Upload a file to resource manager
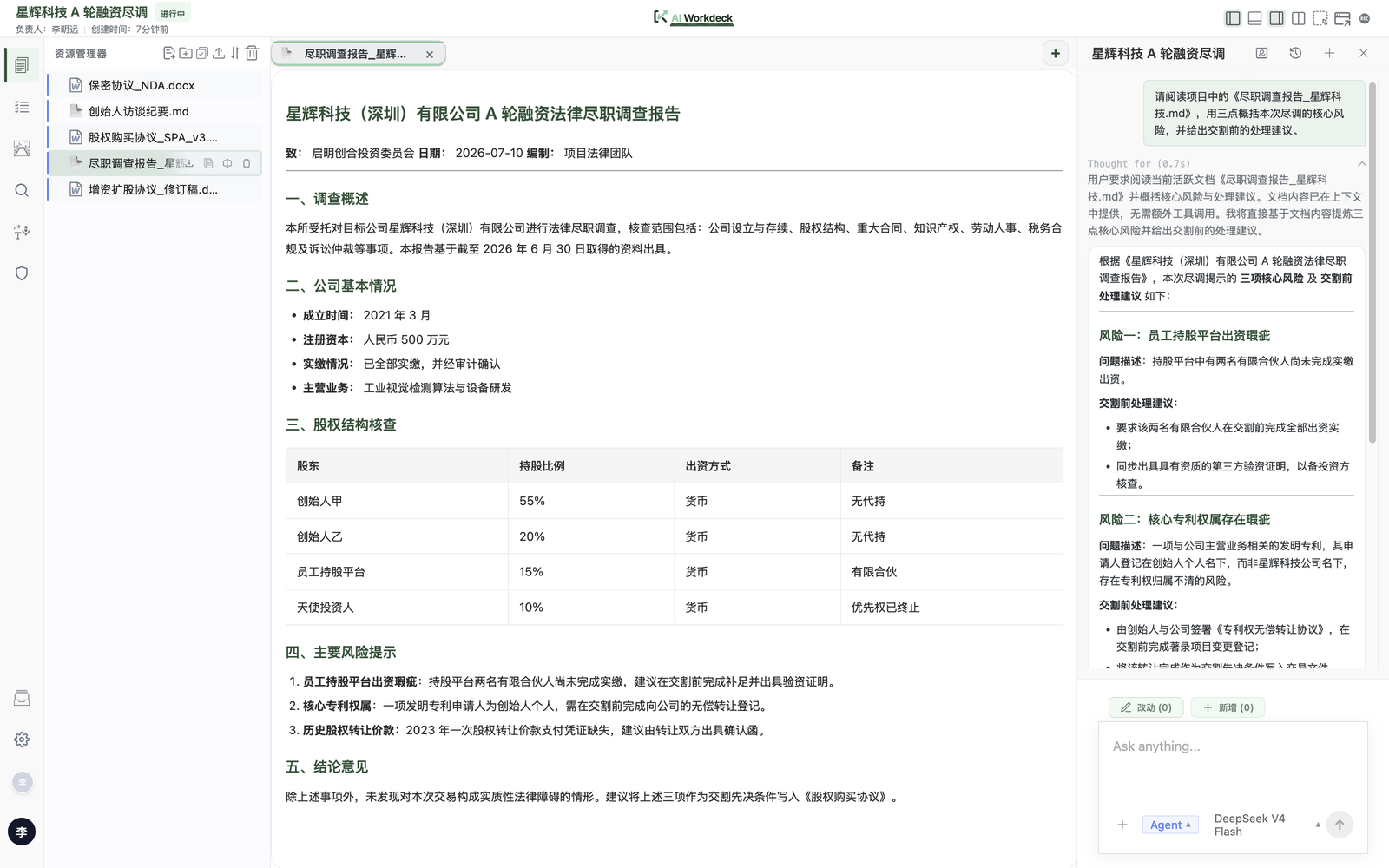This screenshot has height=868, width=1389. click(x=219, y=53)
